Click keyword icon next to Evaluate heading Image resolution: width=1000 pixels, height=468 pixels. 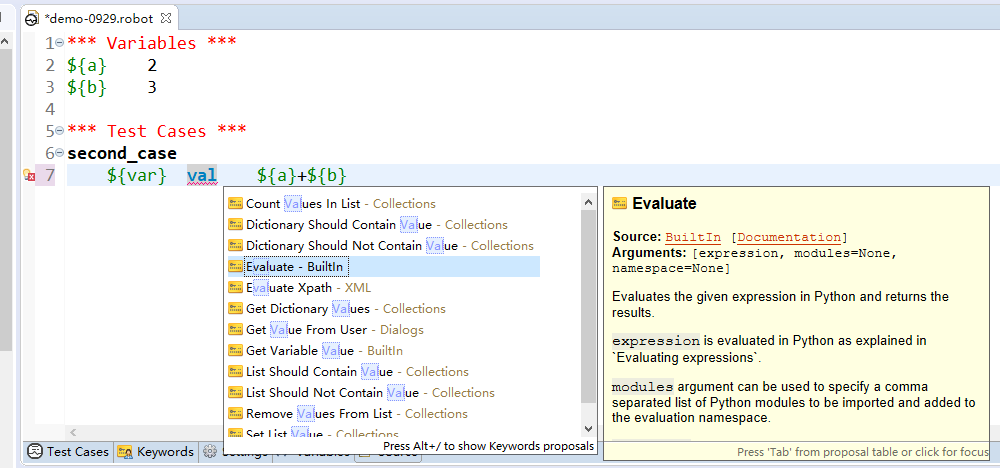(x=619, y=204)
